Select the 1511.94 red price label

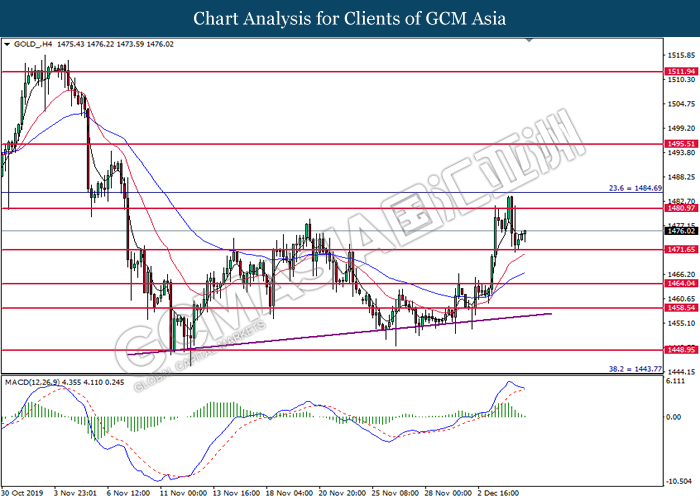681,71
